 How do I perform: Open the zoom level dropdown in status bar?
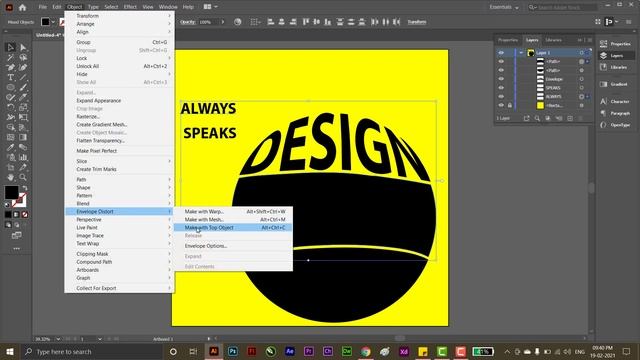58,339
